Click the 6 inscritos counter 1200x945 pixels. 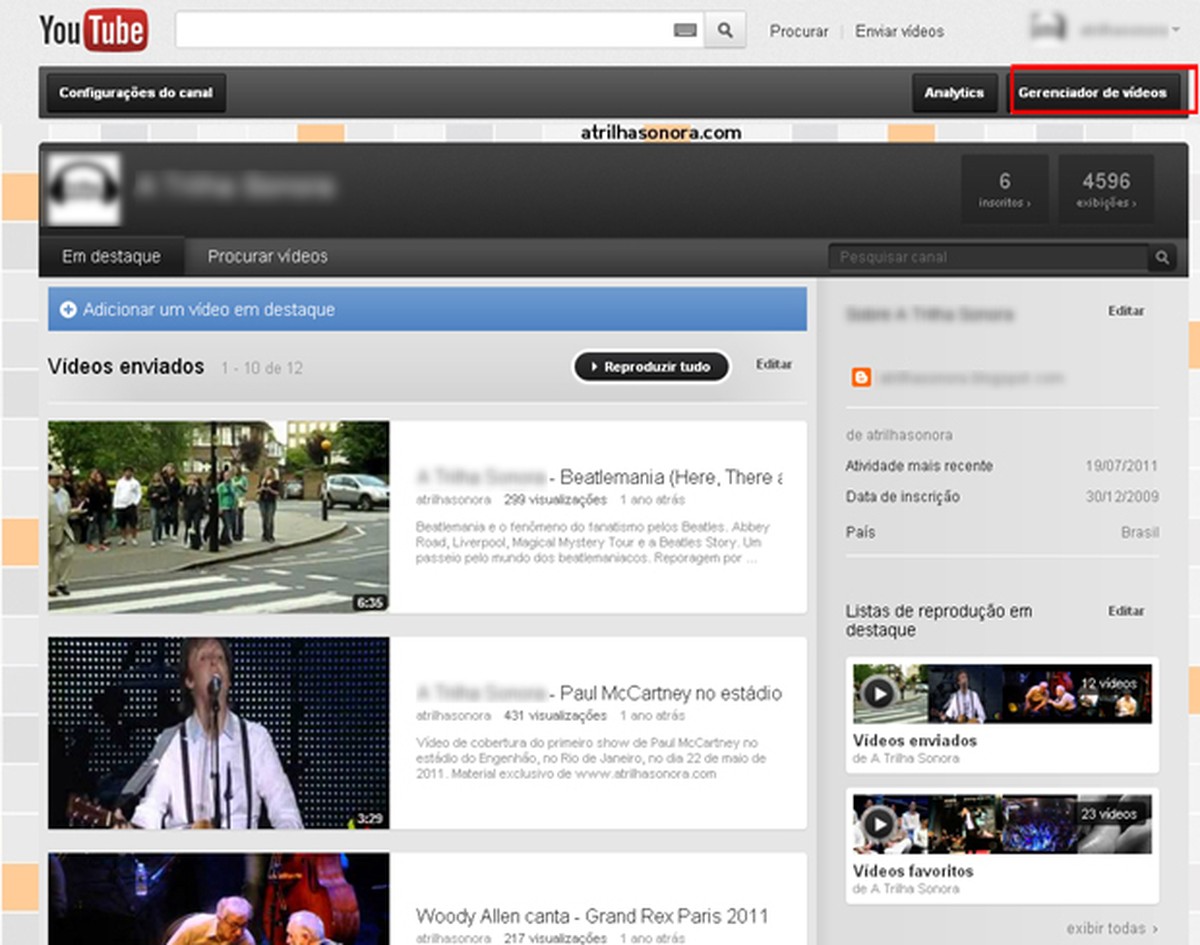coord(1005,189)
